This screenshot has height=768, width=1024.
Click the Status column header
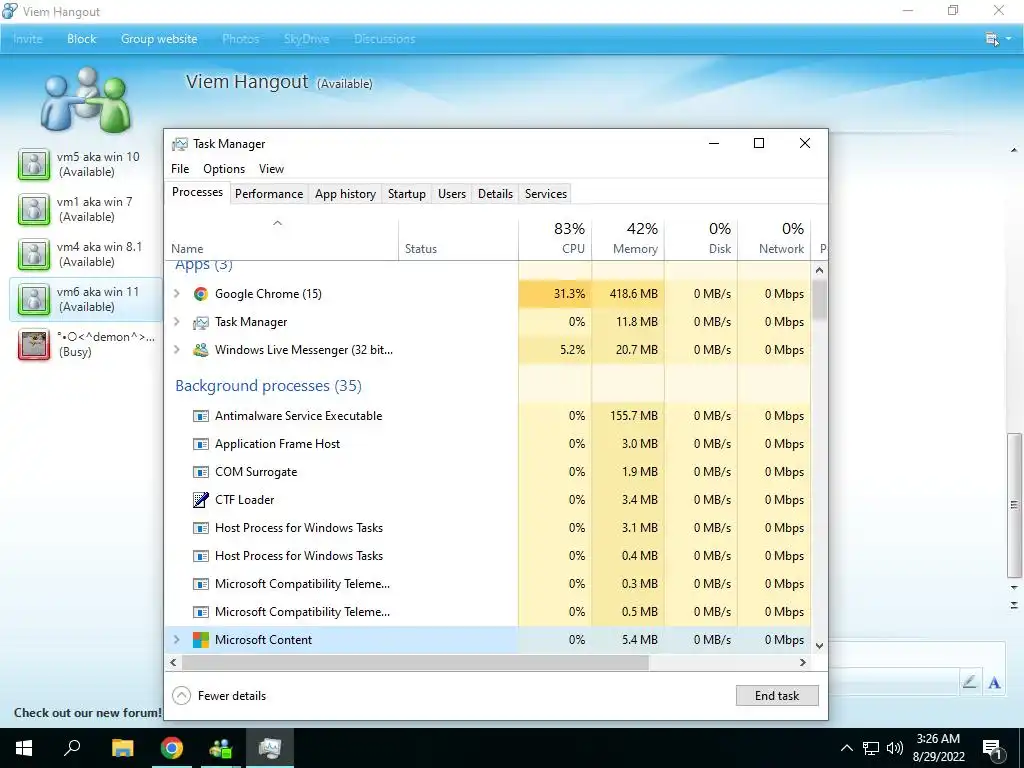458,239
